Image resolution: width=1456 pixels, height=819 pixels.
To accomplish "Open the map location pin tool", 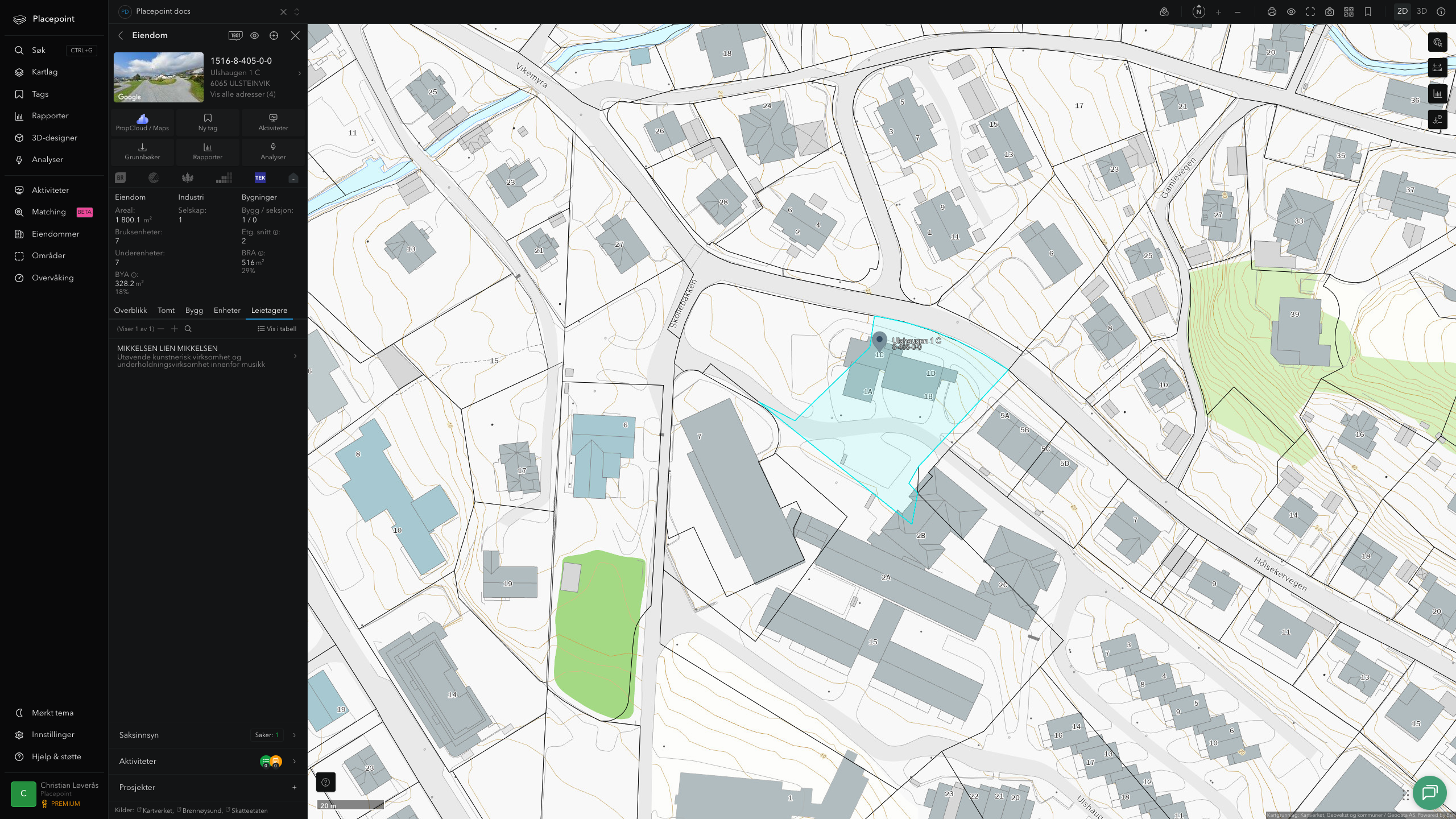I will tap(1164, 12).
